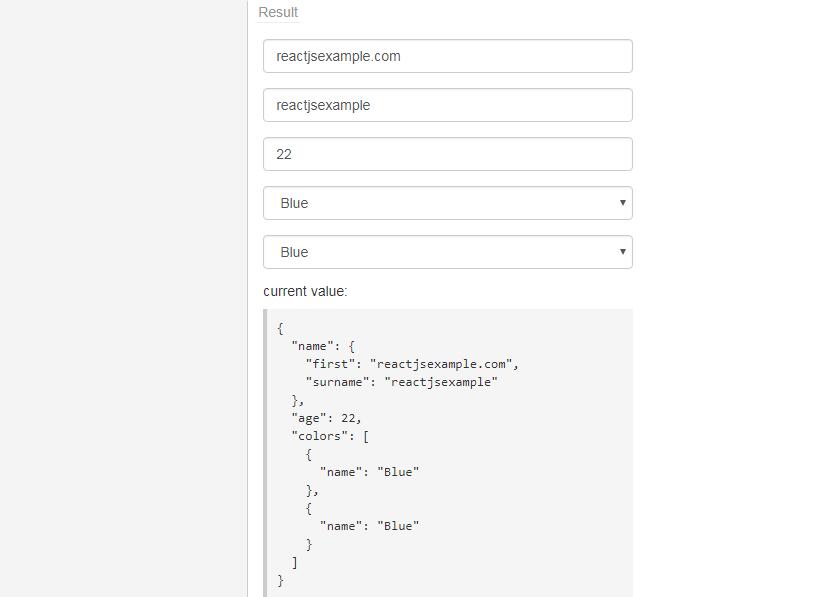
Task: Click the arrow icon on first color select
Action: point(622,203)
